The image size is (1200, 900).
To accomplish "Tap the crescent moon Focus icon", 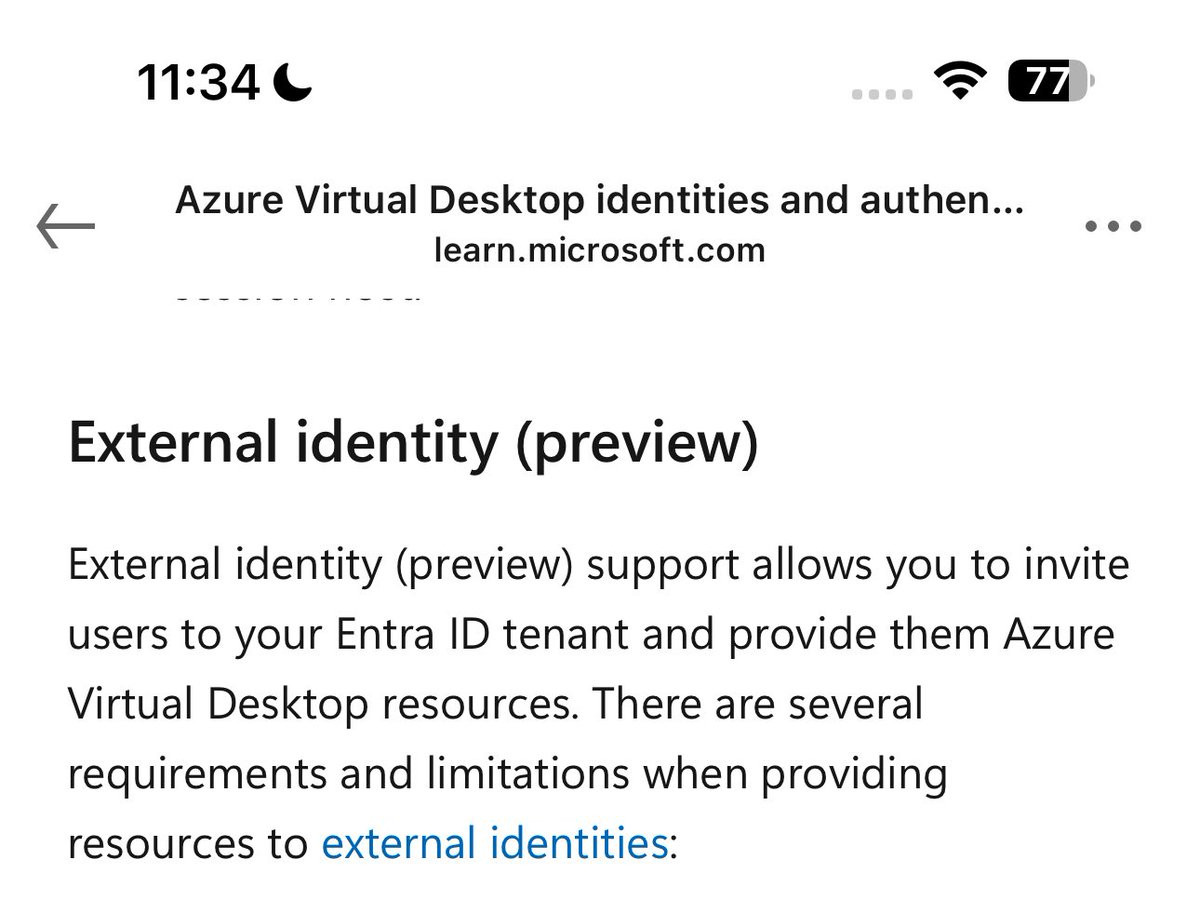I will click(x=293, y=82).
